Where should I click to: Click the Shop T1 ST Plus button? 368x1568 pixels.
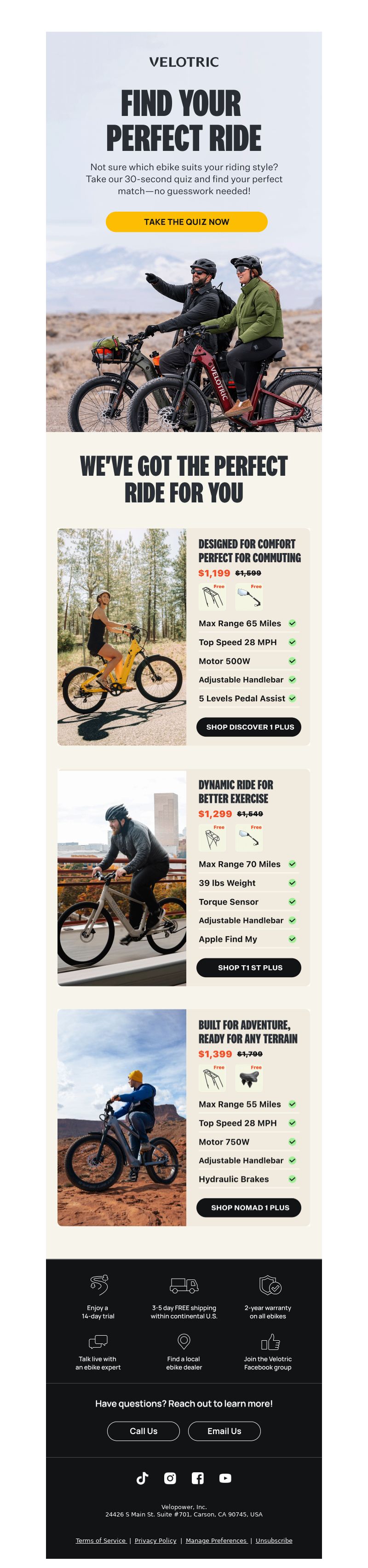pos(249,967)
